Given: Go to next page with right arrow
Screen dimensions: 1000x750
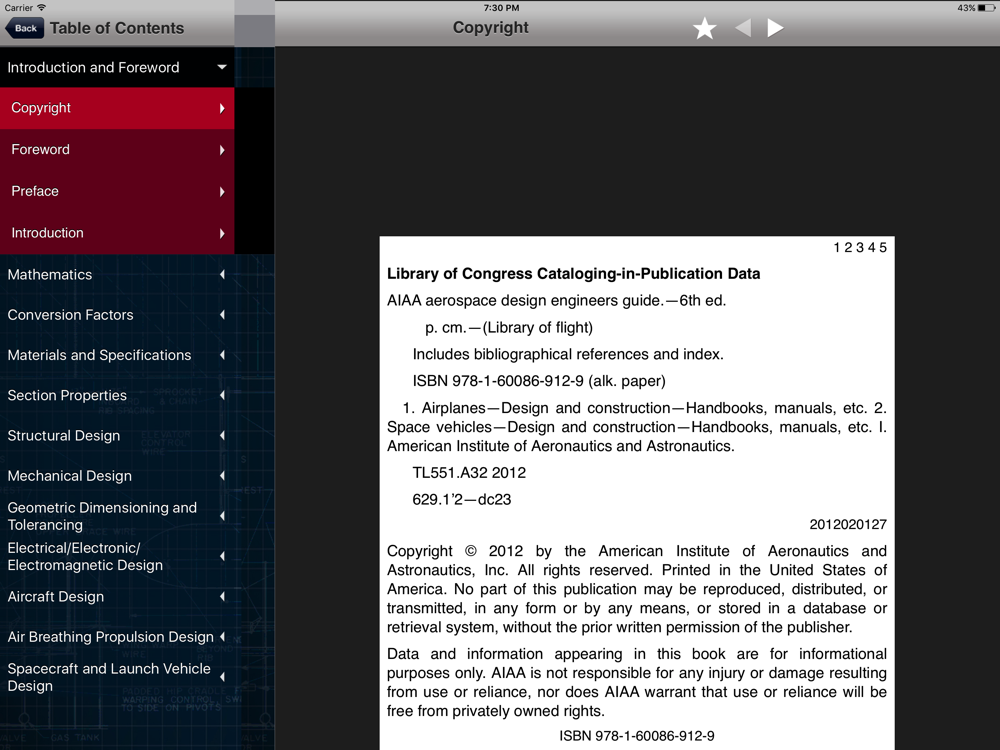Looking at the screenshot, I should click(775, 28).
